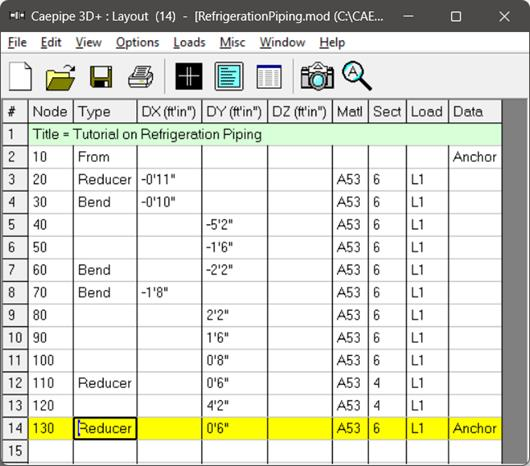Image resolution: width=530 pixels, height=466 pixels.
Task: Select row number 7 header
Action: (15, 270)
